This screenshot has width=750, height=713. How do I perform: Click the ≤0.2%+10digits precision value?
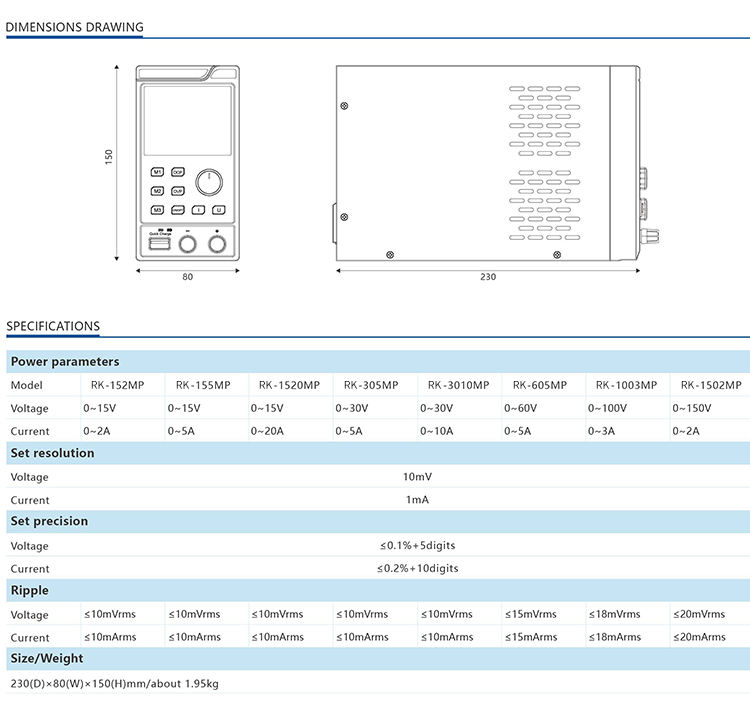418,569
